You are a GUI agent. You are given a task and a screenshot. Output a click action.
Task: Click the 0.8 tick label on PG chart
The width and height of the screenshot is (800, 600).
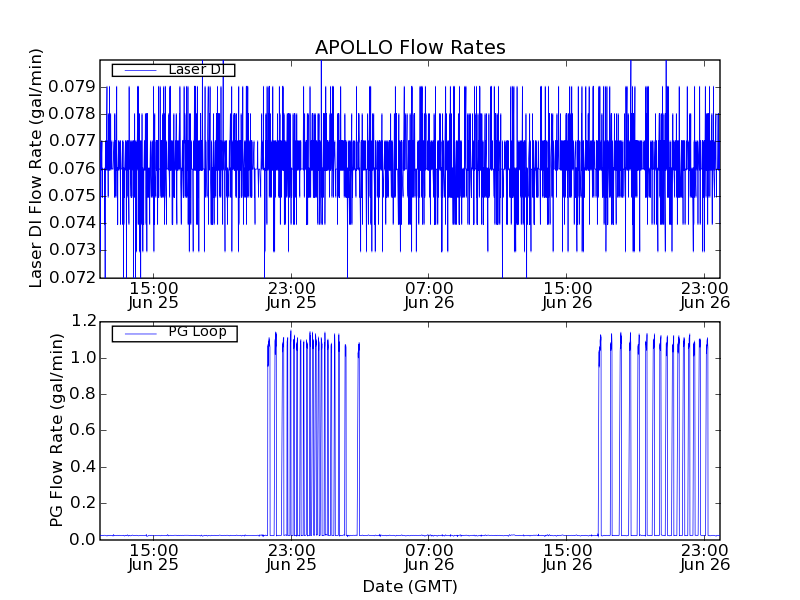click(x=83, y=394)
